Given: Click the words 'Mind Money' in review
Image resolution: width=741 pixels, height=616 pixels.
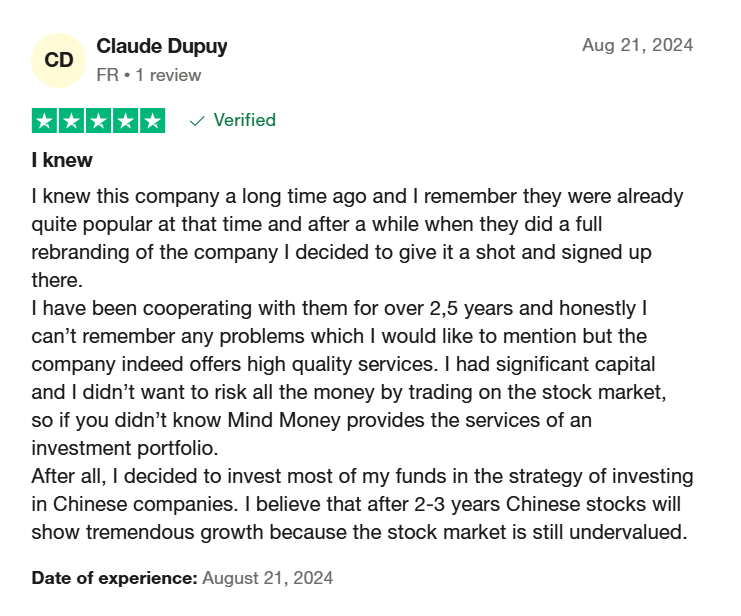Looking at the screenshot, I should (284, 420).
